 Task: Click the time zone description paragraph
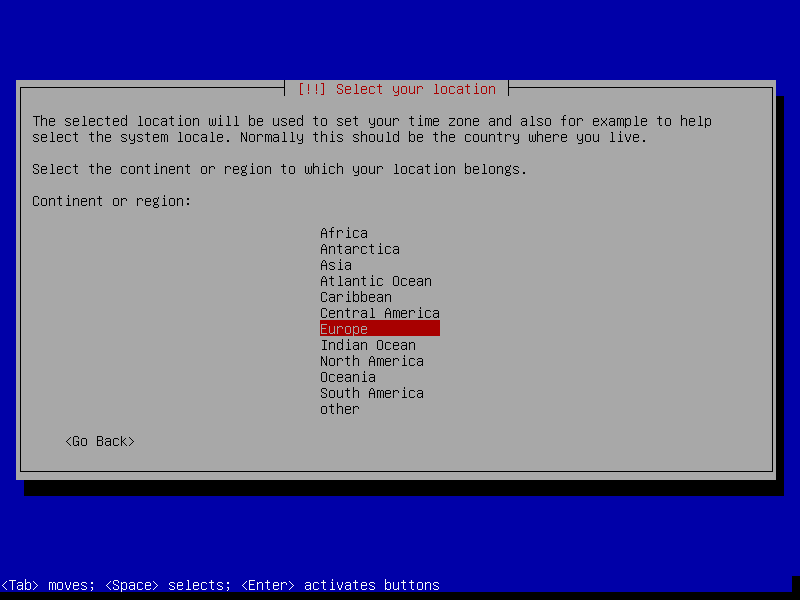pyautogui.click(x=371, y=129)
